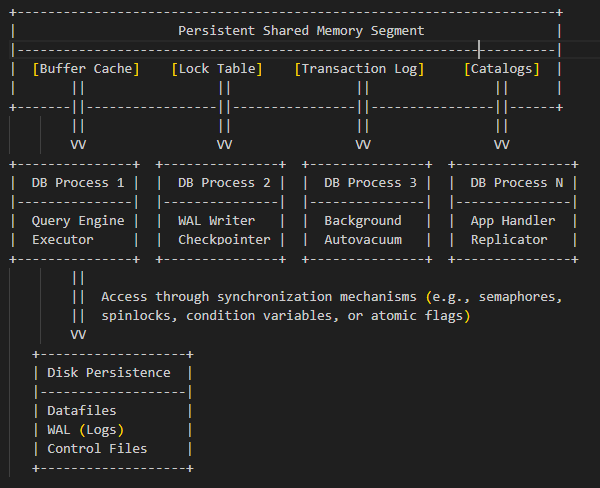Click the Persistent Shared Memory Segment title
This screenshot has height=488, width=600.
(x=301, y=31)
